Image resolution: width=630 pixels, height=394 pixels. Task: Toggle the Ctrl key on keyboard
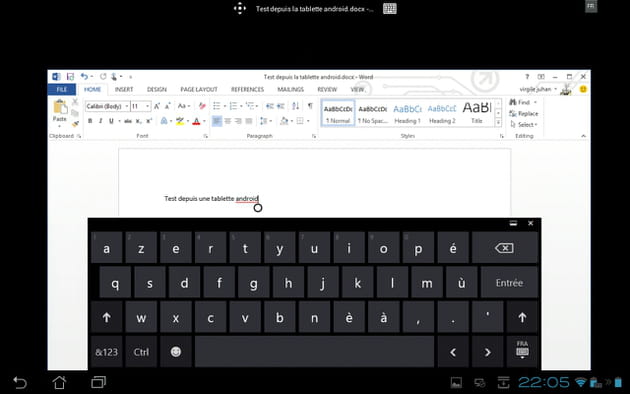pyautogui.click(x=141, y=352)
